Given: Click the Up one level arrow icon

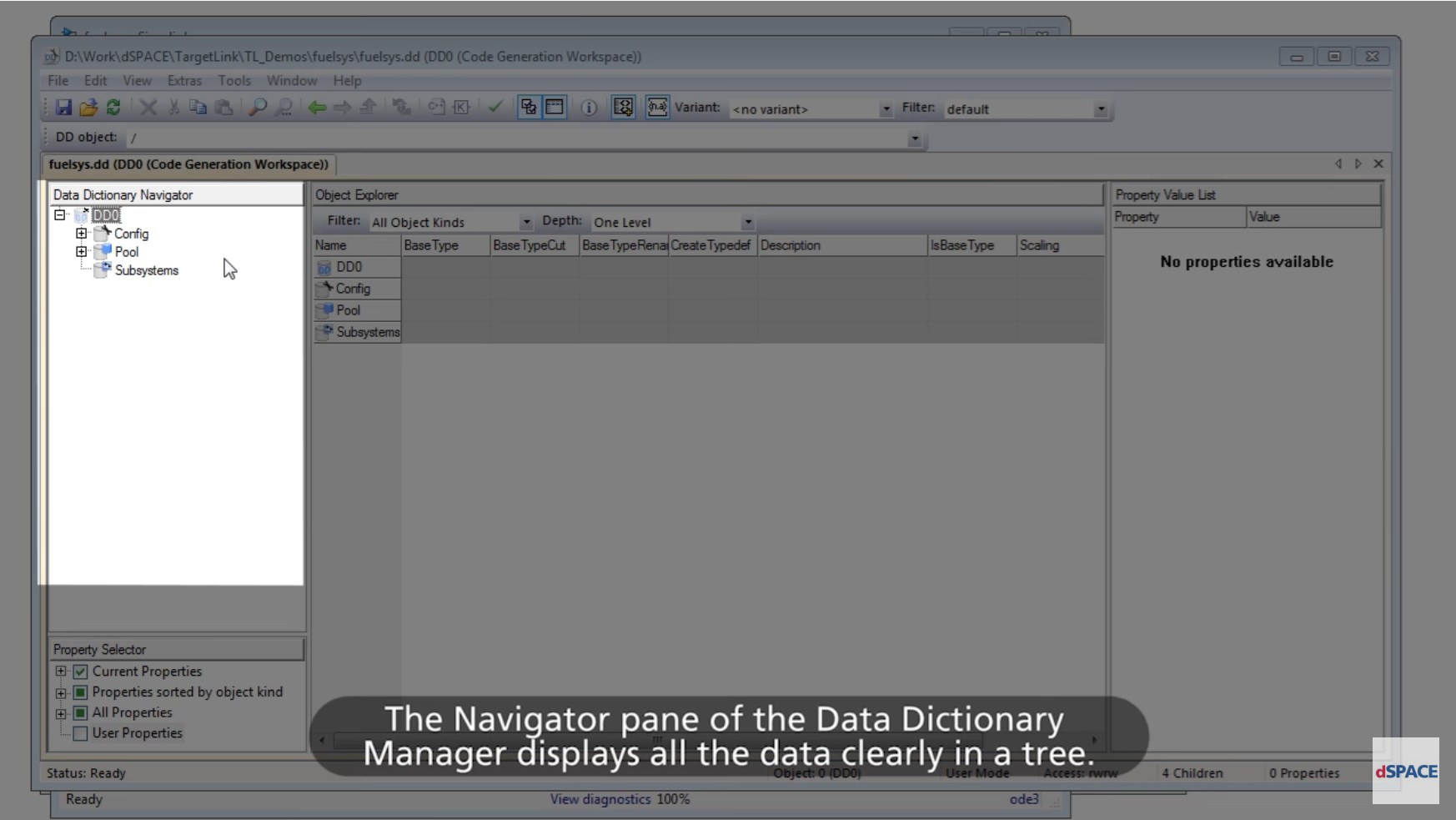Looking at the screenshot, I should click(x=368, y=108).
